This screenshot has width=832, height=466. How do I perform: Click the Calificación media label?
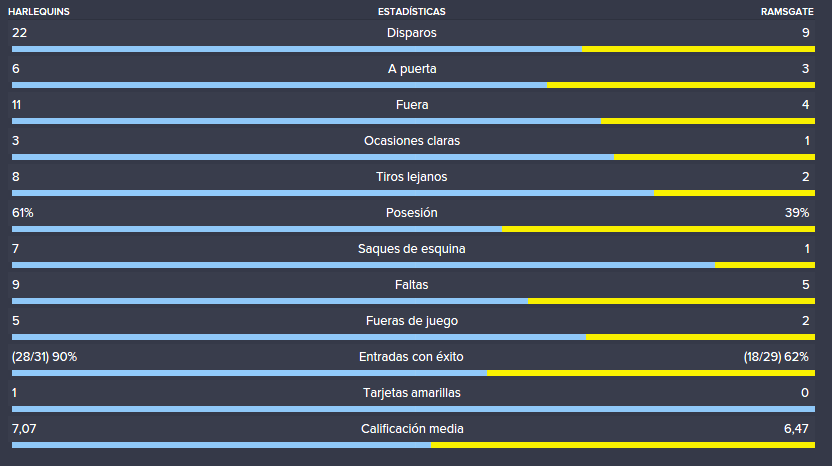412,429
